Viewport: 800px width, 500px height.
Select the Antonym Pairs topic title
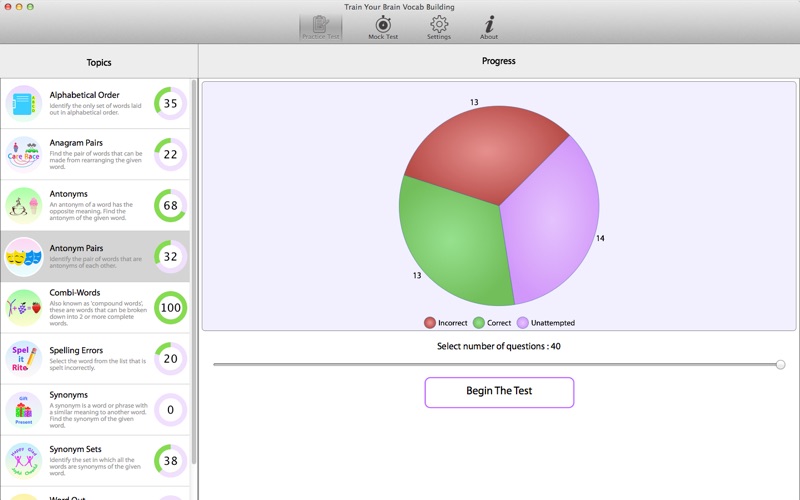point(76,248)
